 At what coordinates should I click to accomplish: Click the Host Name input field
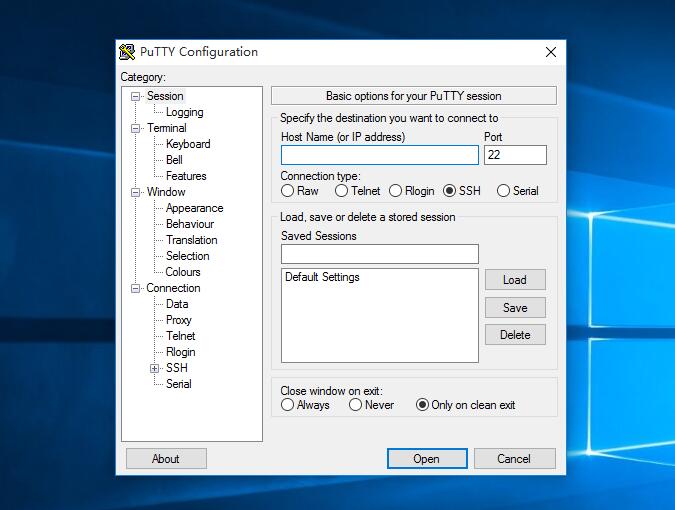380,155
